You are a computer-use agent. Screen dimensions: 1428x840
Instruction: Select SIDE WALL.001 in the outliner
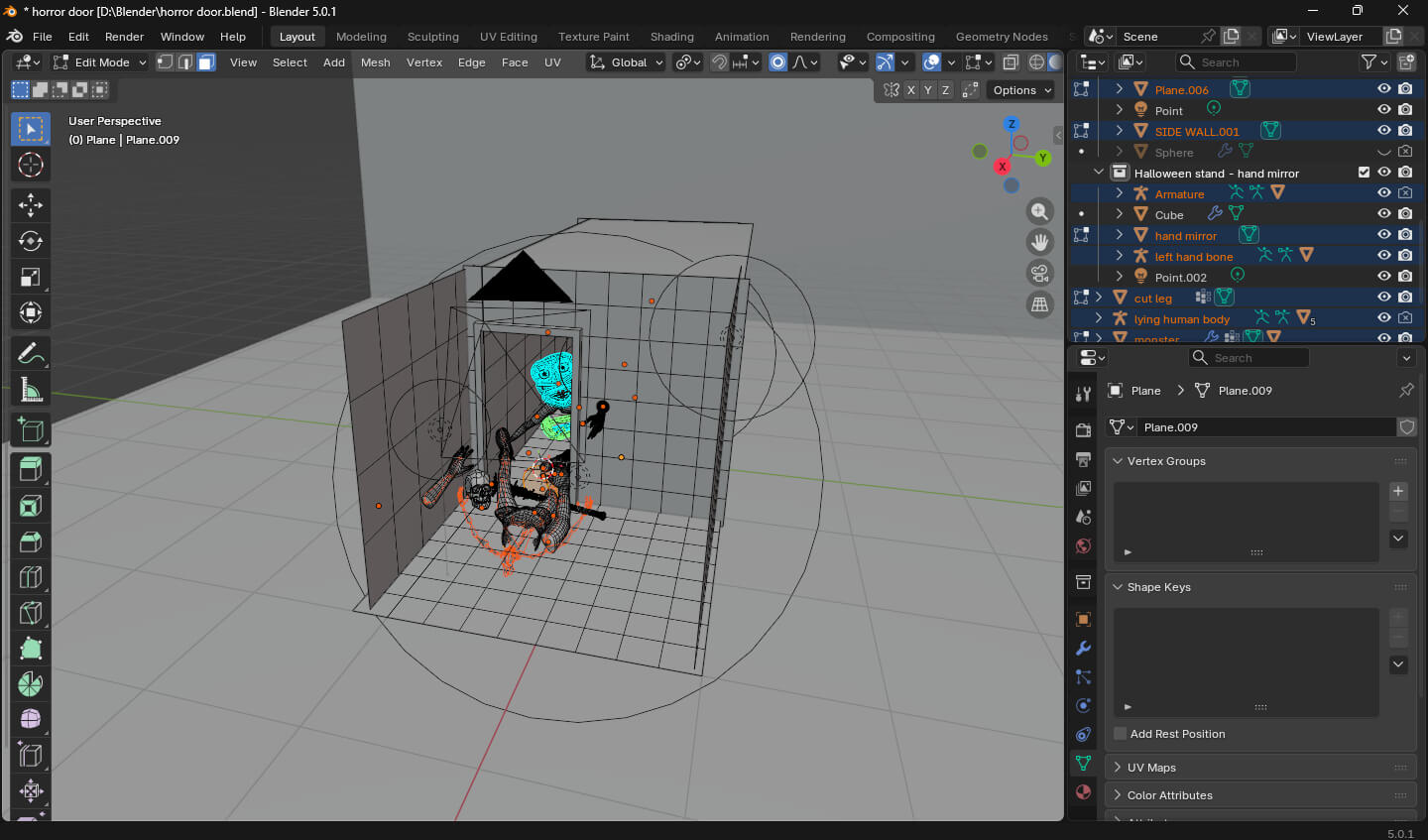[x=1197, y=131]
